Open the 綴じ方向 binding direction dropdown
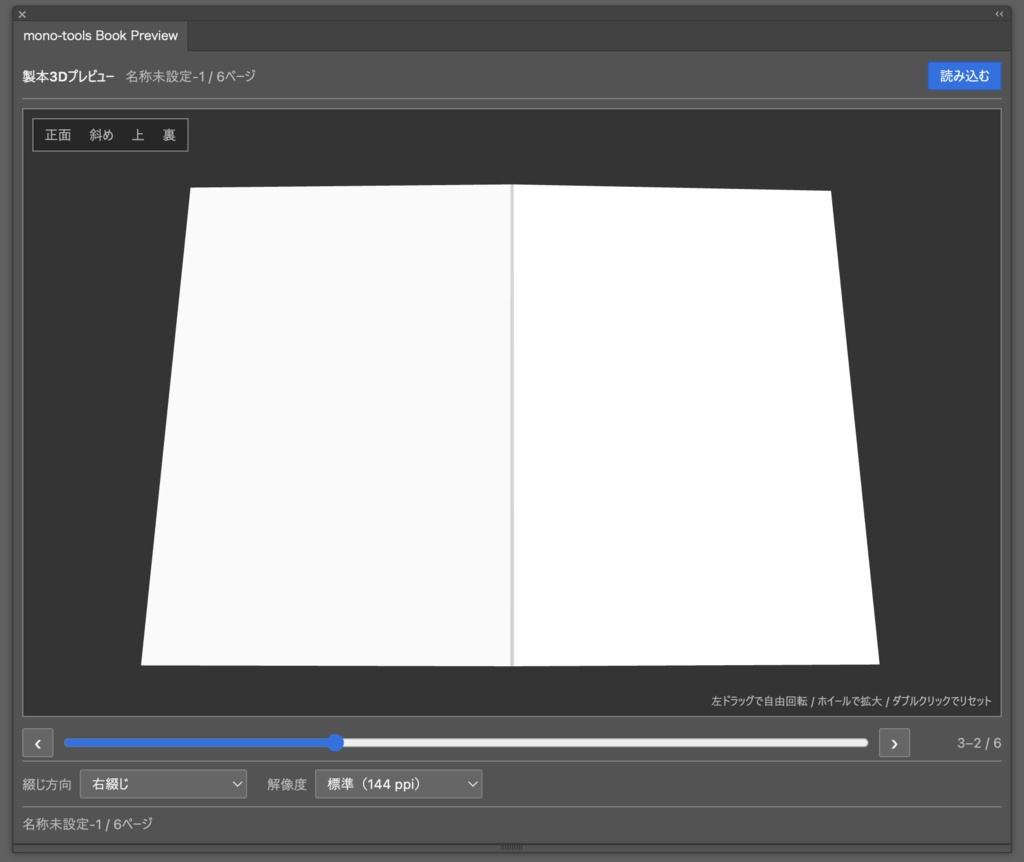The height and width of the screenshot is (862, 1024). (163, 784)
